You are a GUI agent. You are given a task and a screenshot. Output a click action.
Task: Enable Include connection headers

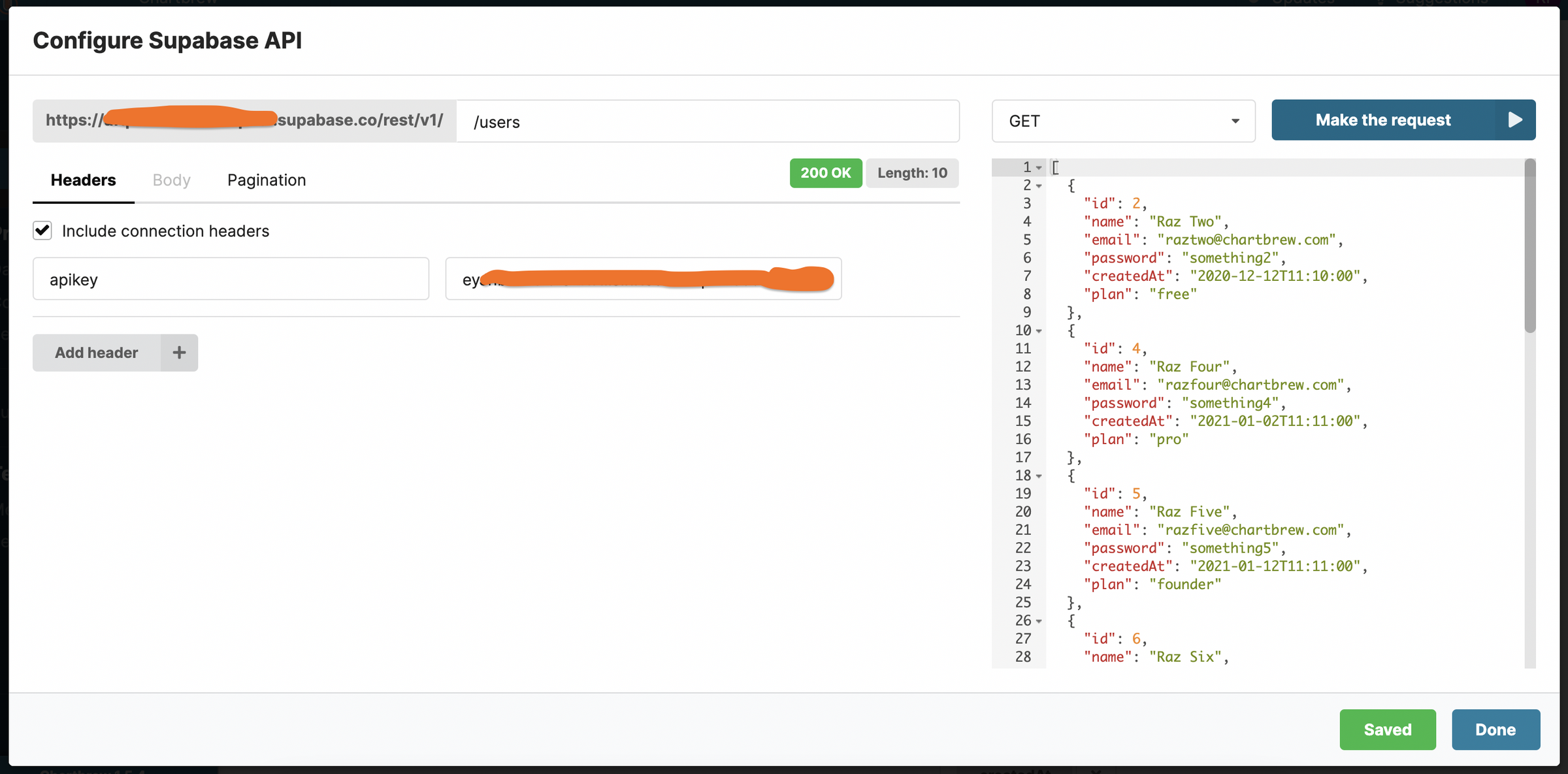42,231
